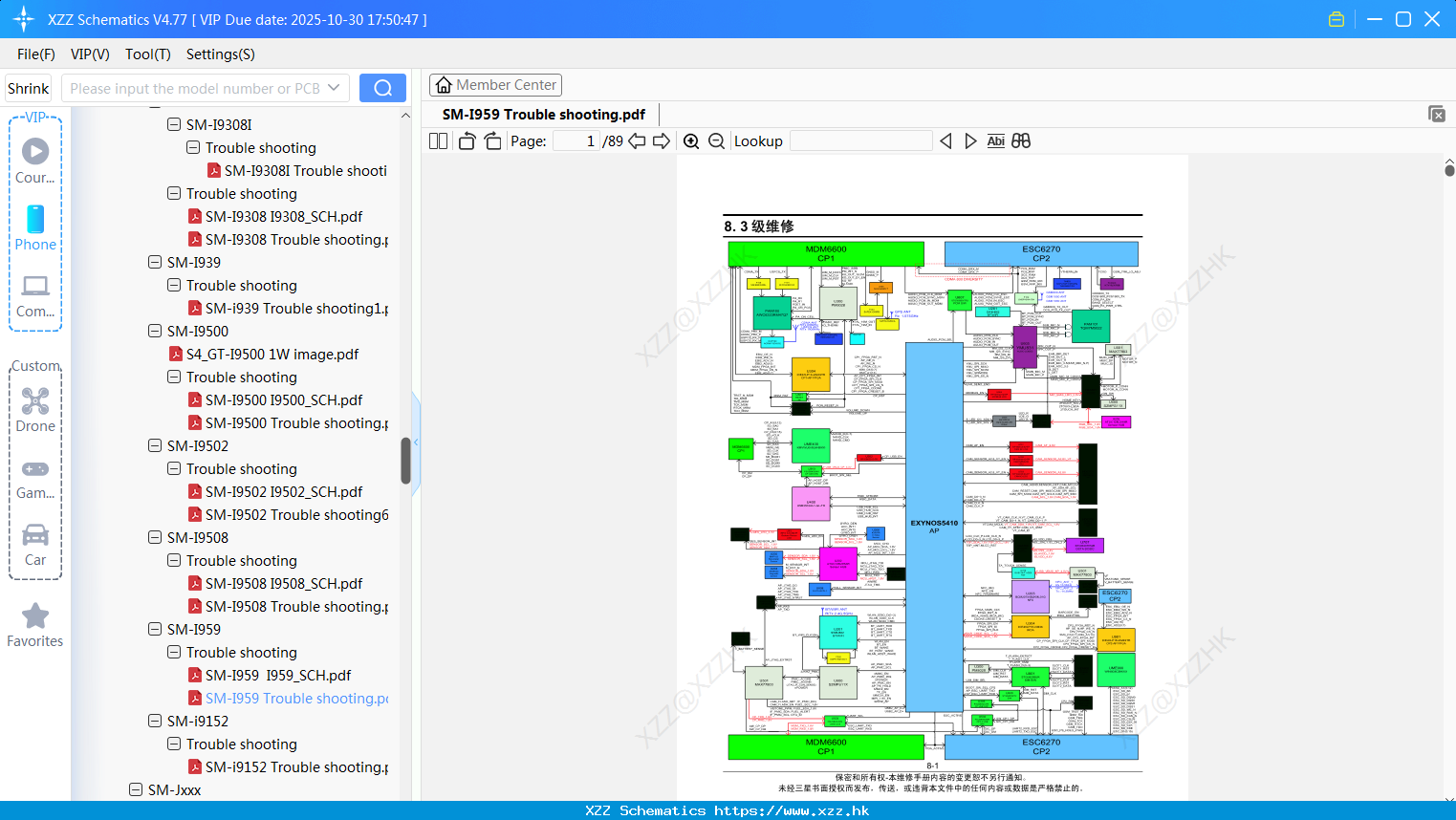Collapse Trouble shooting folder under SM-I959
This screenshot has height=820, width=1456.
[174, 652]
